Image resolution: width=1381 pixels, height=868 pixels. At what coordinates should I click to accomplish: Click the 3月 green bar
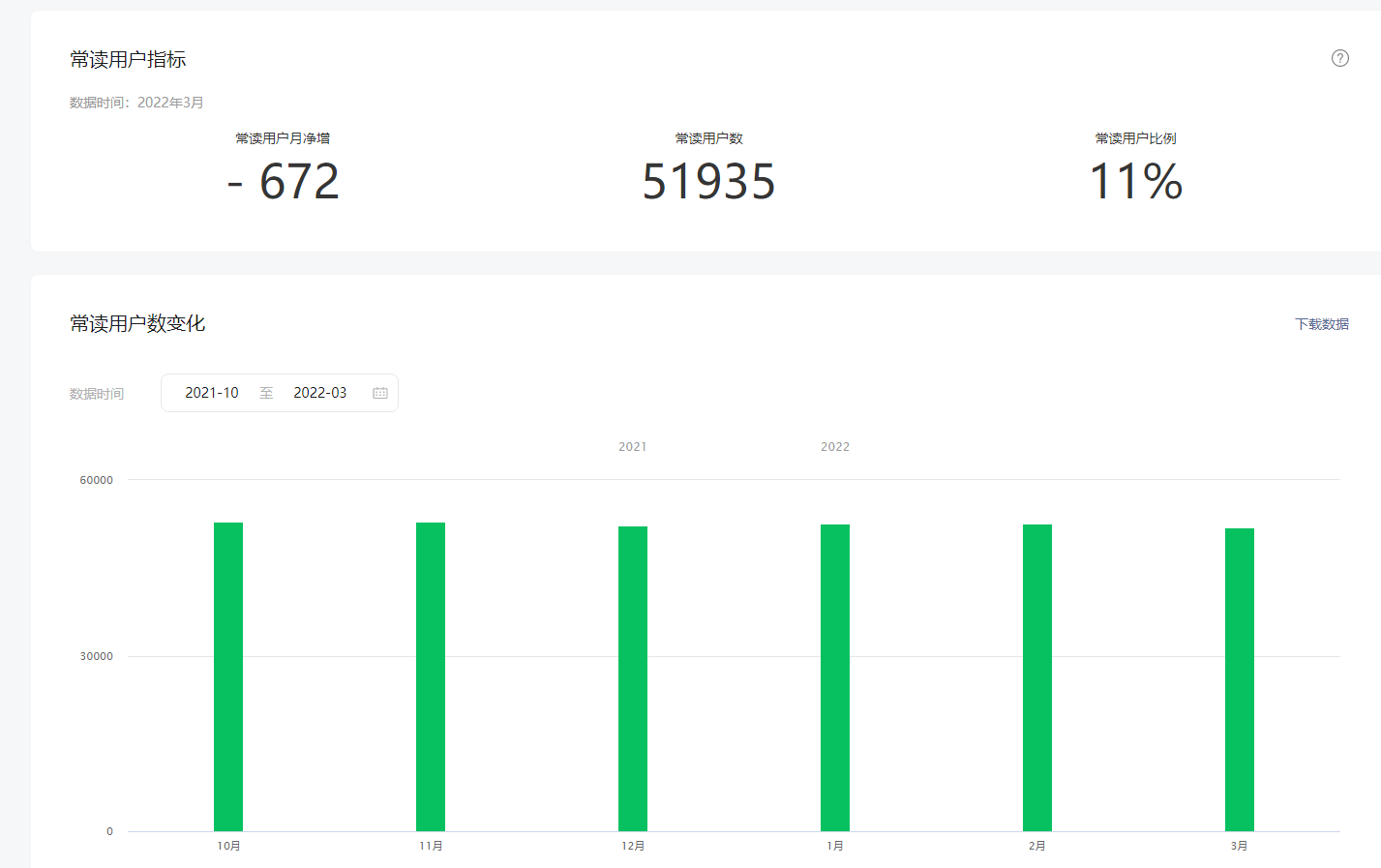click(1240, 679)
